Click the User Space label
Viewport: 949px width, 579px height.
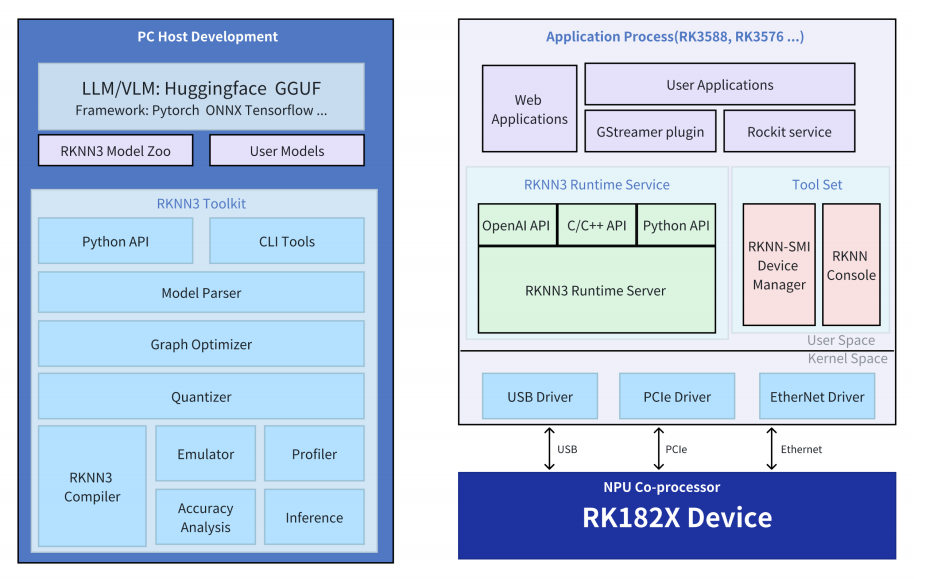pos(841,340)
